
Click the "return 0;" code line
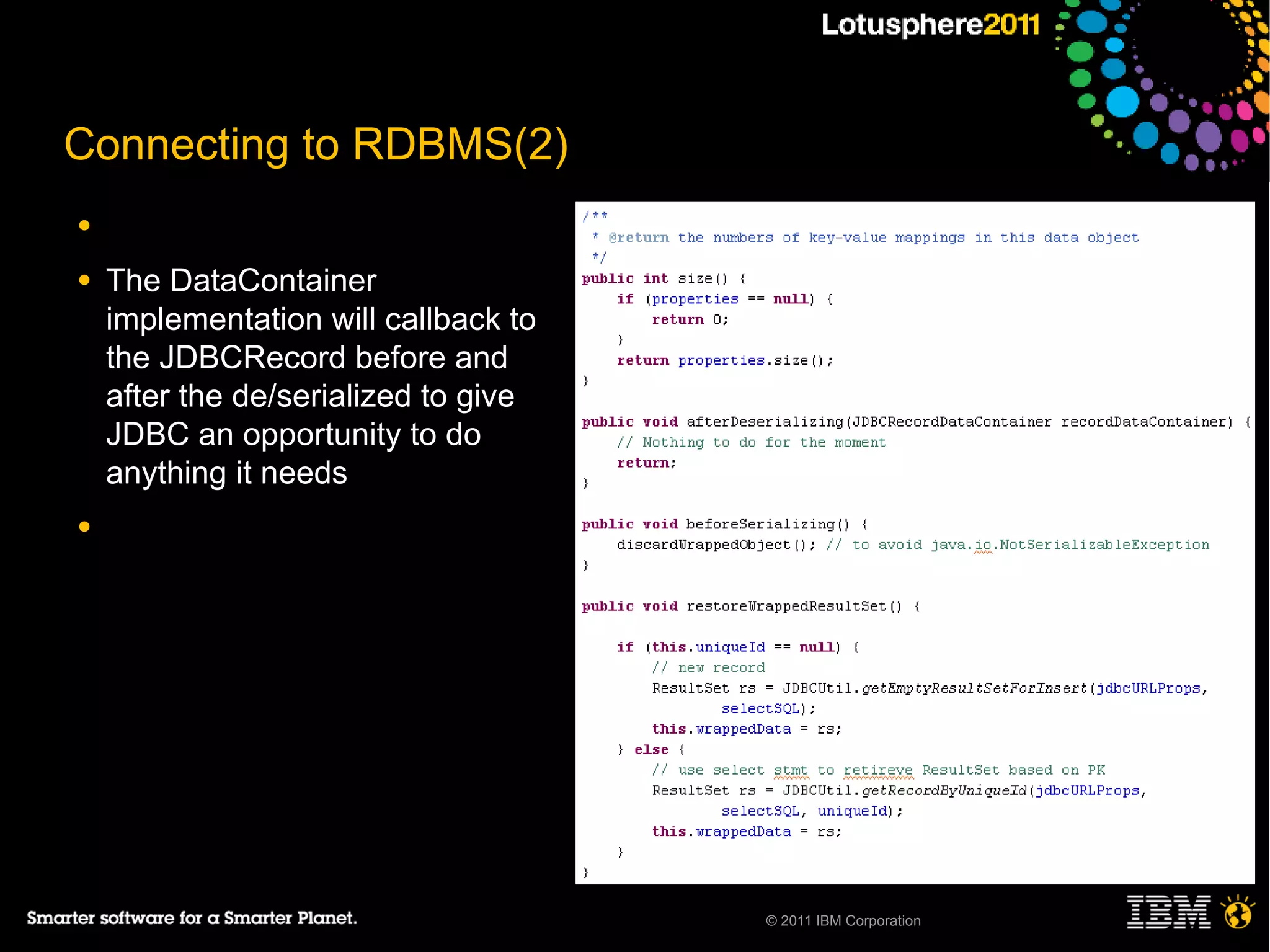(x=690, y=319)
